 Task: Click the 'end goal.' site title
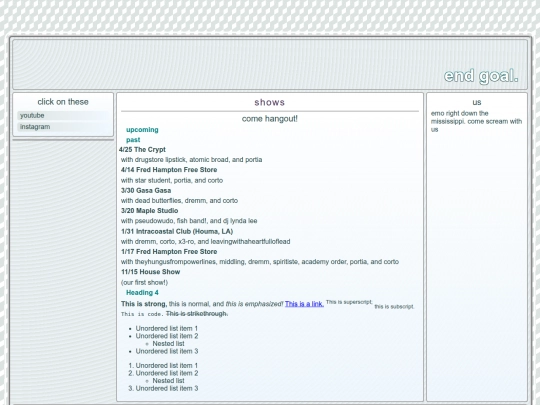point(481,76)
